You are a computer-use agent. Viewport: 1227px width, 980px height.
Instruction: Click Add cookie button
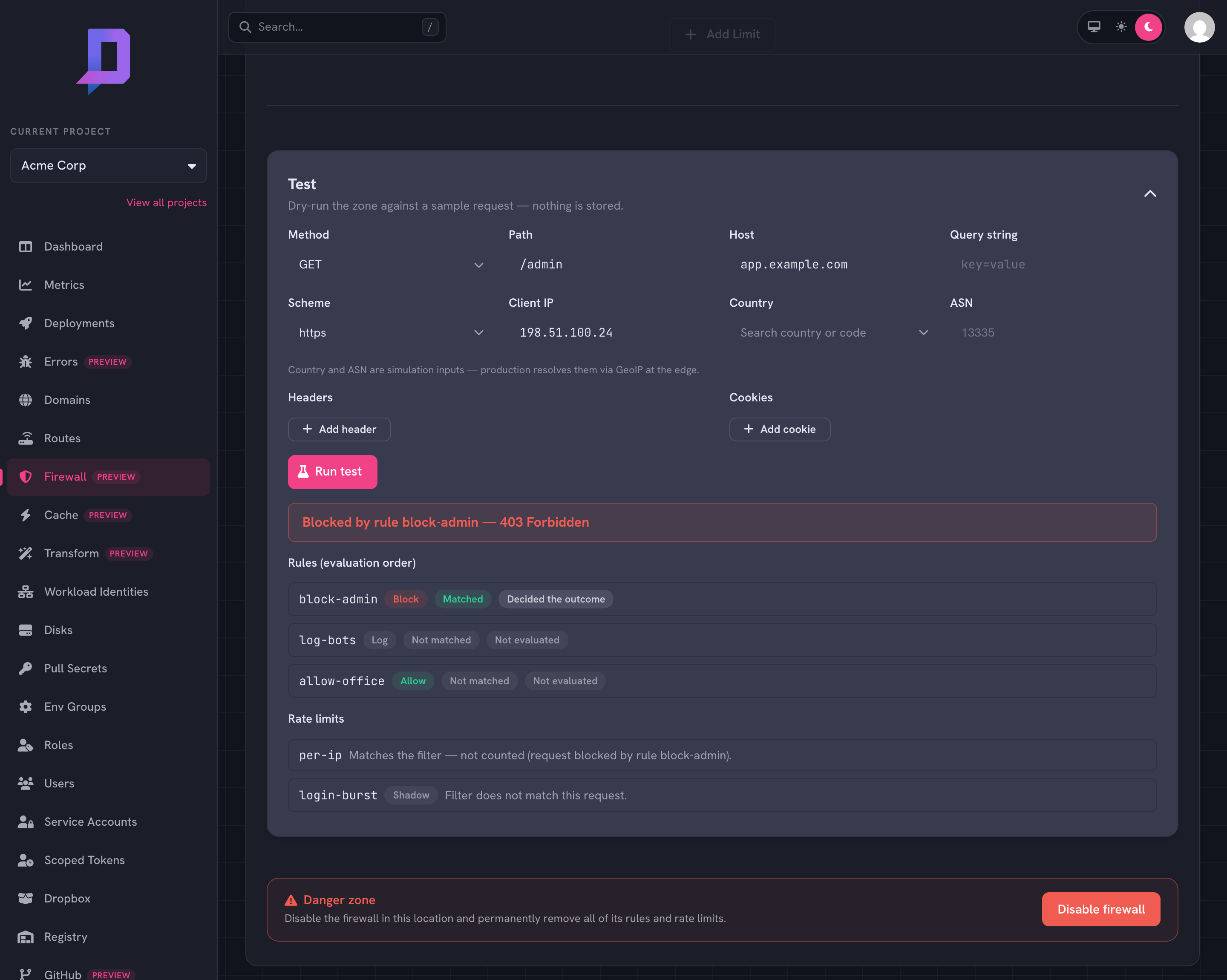[780, 429]
